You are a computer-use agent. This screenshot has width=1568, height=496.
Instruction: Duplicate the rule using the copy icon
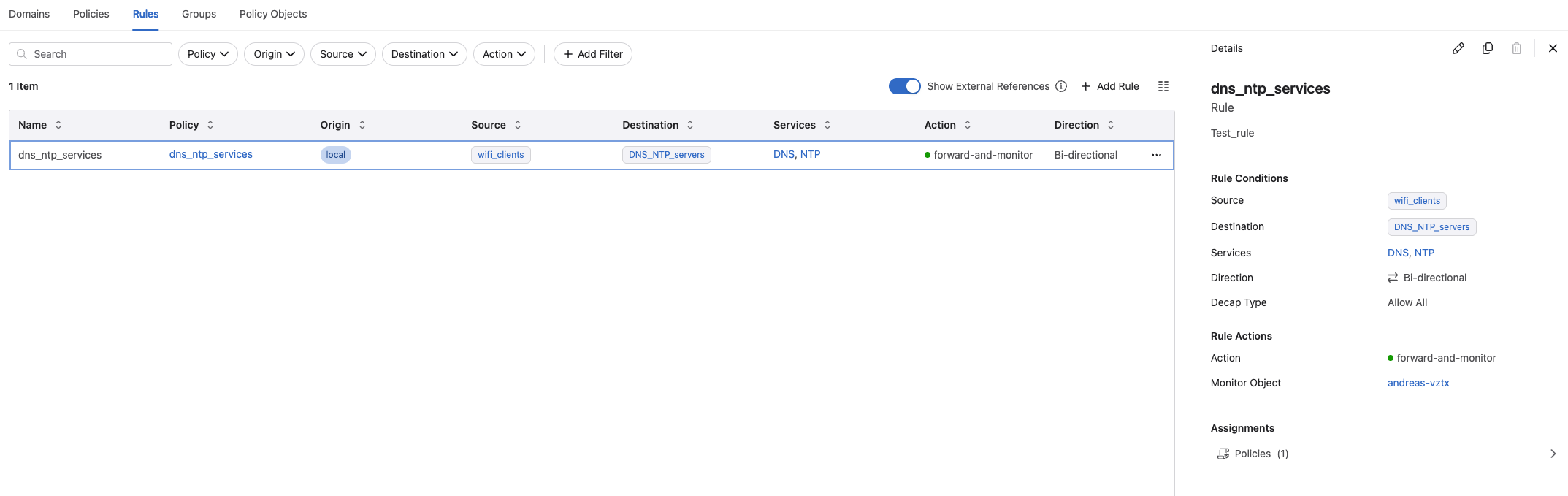pyautogui.click(x=1487, y=48)
